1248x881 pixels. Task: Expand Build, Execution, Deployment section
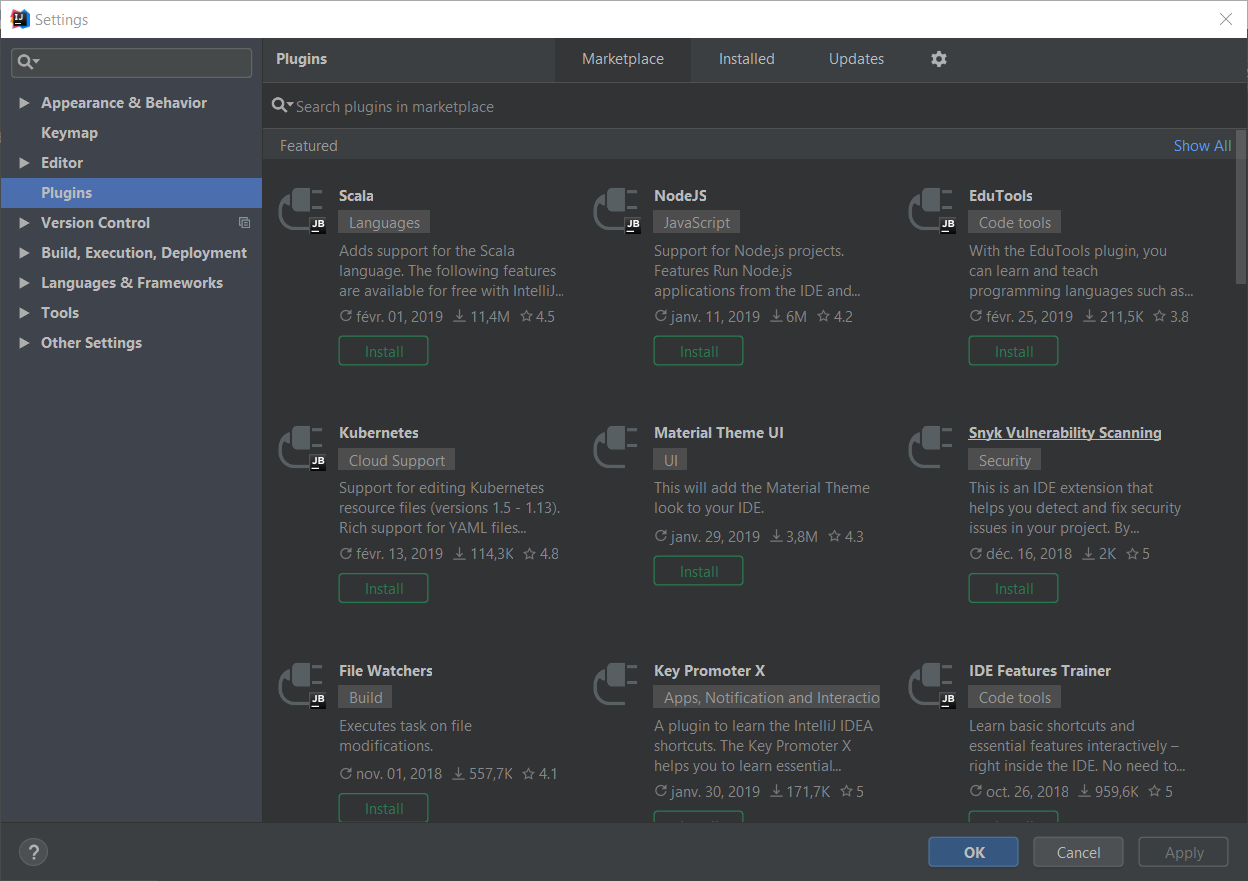coord(24,253)
